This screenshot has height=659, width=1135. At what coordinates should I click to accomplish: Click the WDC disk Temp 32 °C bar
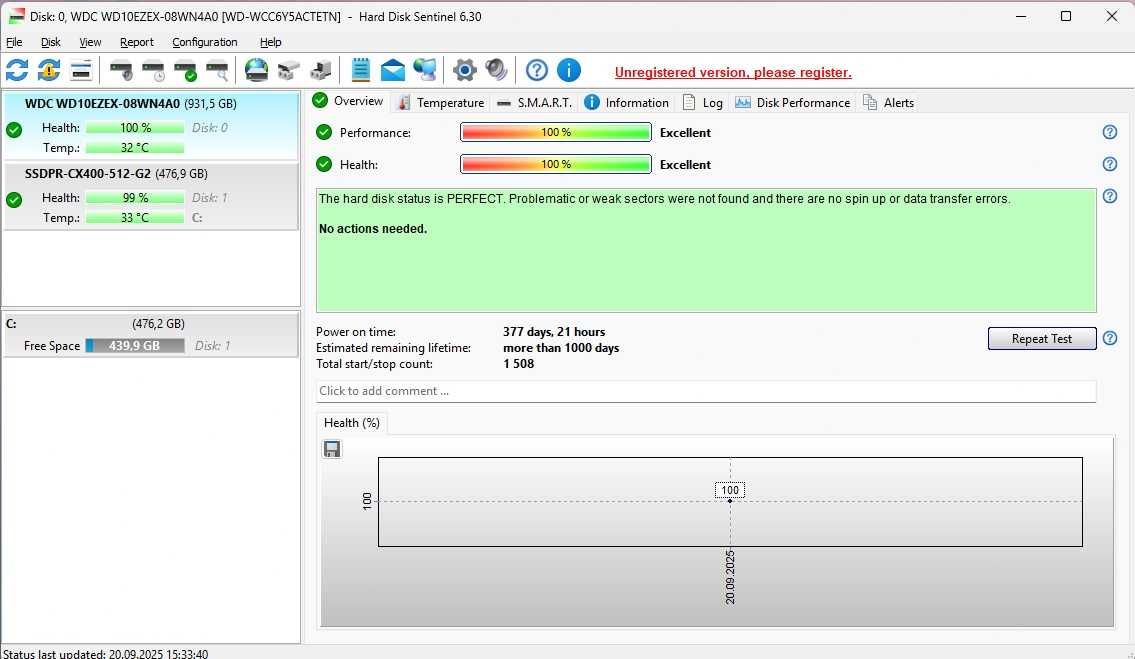pyautogui.click(x=135, y=148)
